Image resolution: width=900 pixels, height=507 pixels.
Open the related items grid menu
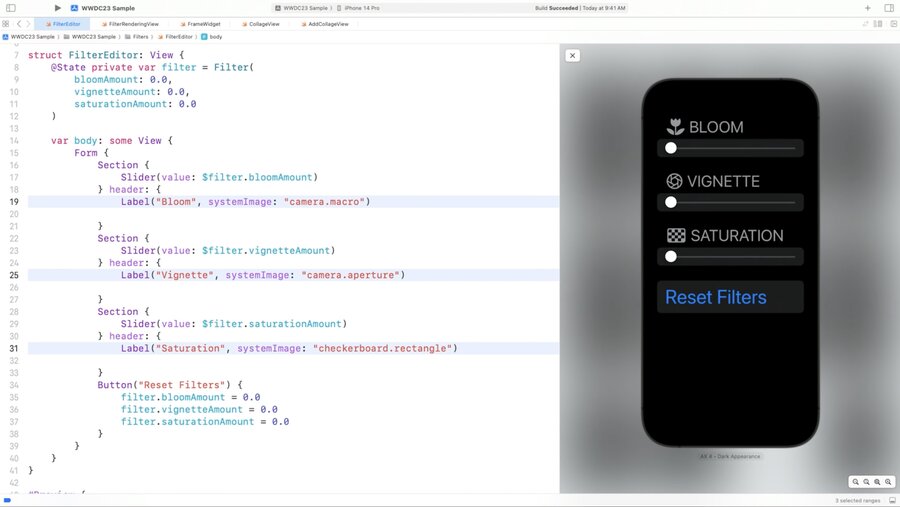pyautogui.click(x=6, y=24)
